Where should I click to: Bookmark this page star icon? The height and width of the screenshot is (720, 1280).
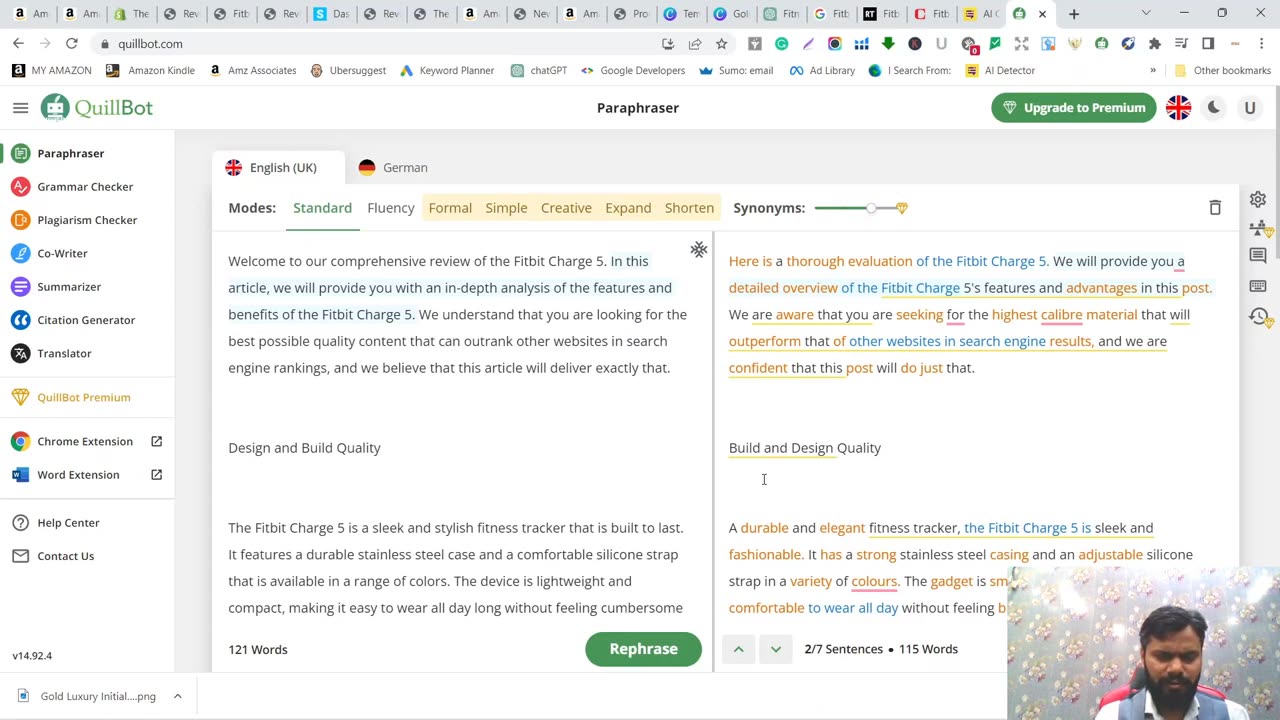(x=721, y=44)
